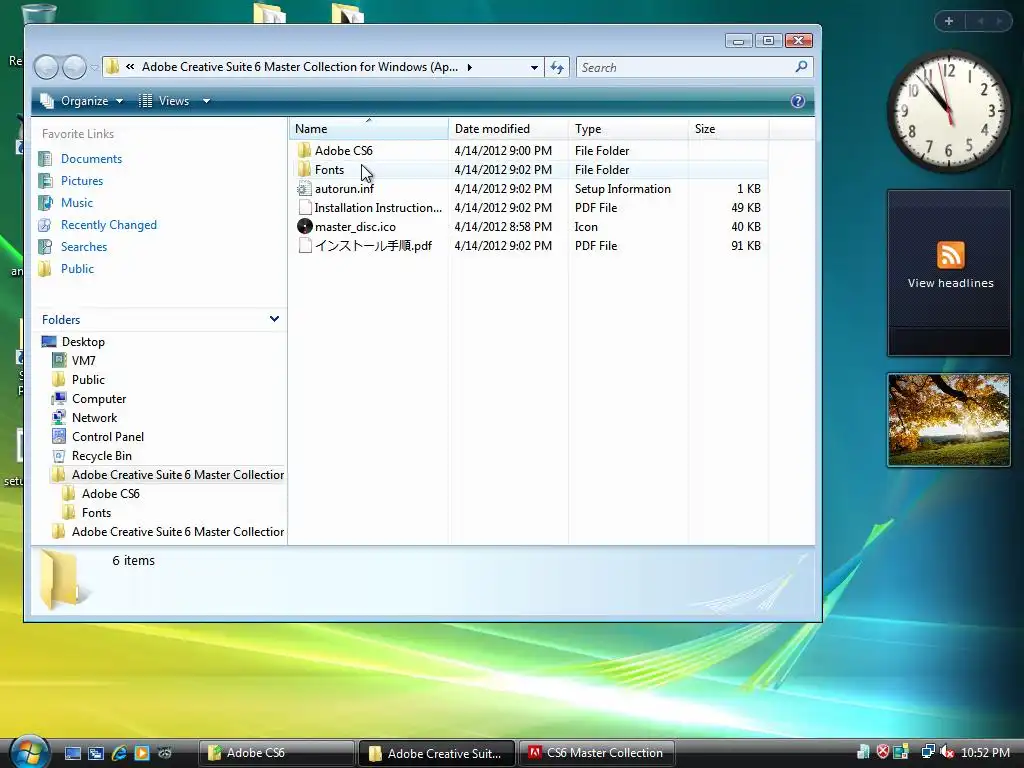Switch to Adobe Creative Suit... taskbar button
1024x768 pixels.
(437, 753)
